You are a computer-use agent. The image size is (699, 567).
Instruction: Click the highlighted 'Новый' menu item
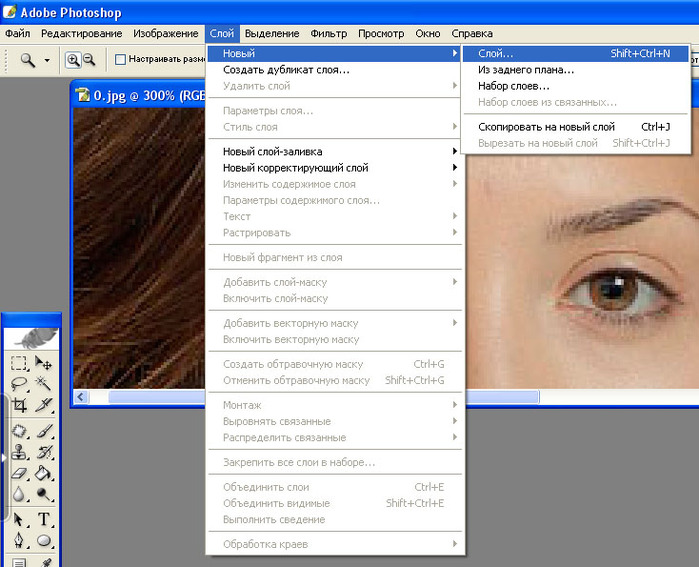pyautogui.click(x=335, y=53)
